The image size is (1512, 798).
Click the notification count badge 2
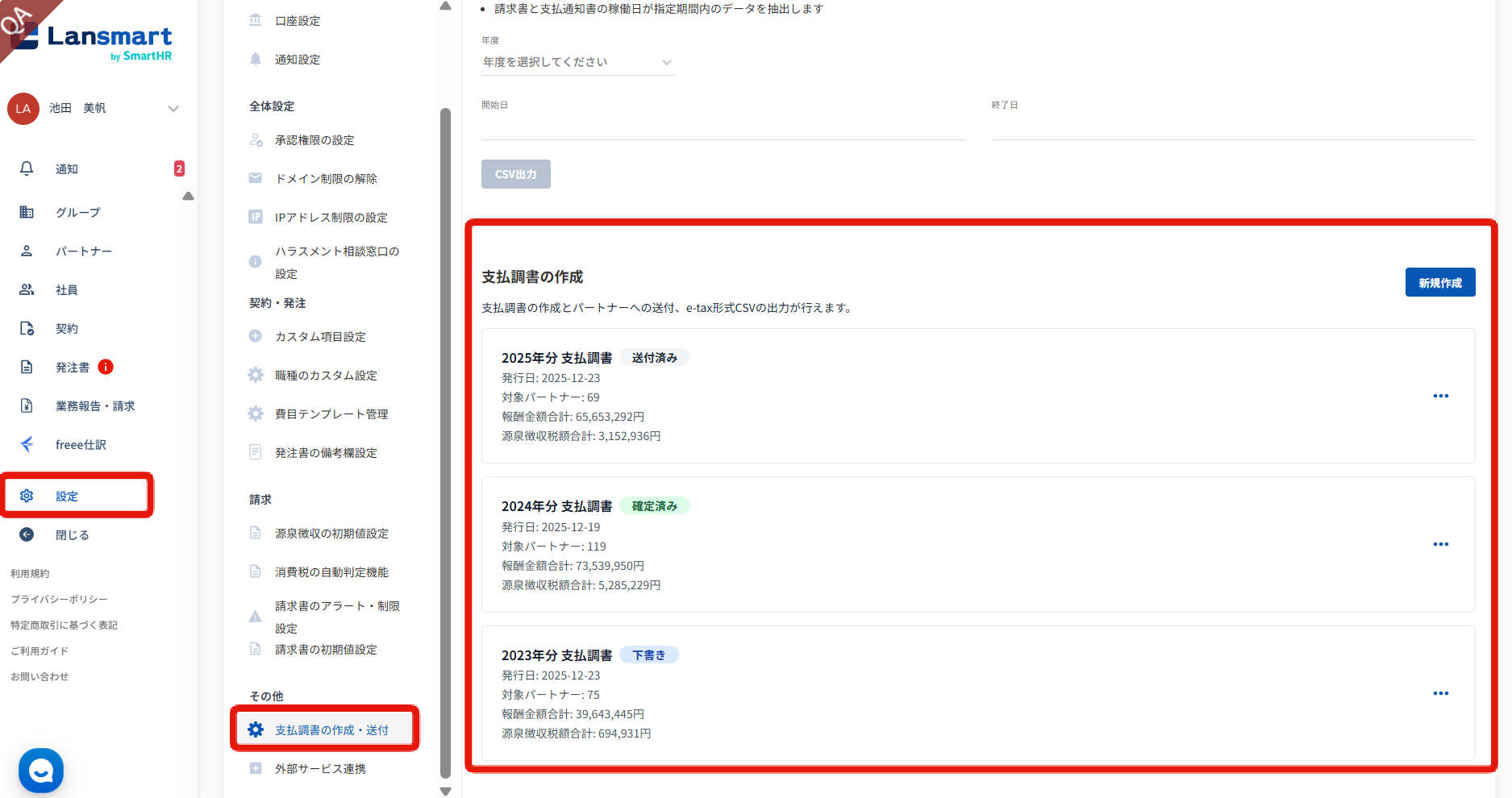[179, 168]
